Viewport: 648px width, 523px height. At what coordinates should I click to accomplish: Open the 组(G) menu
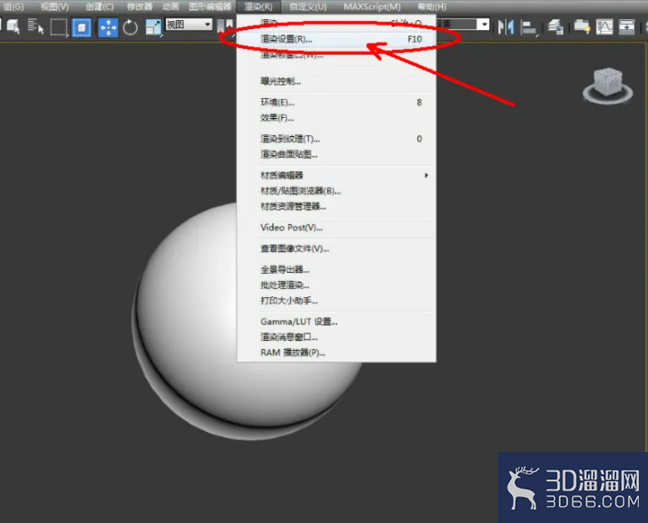tap(13, 7)
